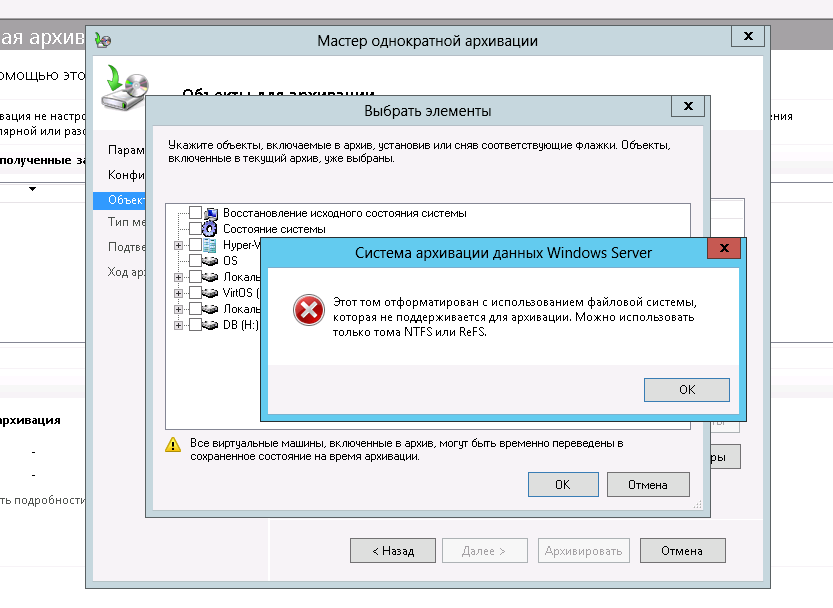Select the Hyper-V tree label
Screen dimensions: 833x608
pos(241,245)
